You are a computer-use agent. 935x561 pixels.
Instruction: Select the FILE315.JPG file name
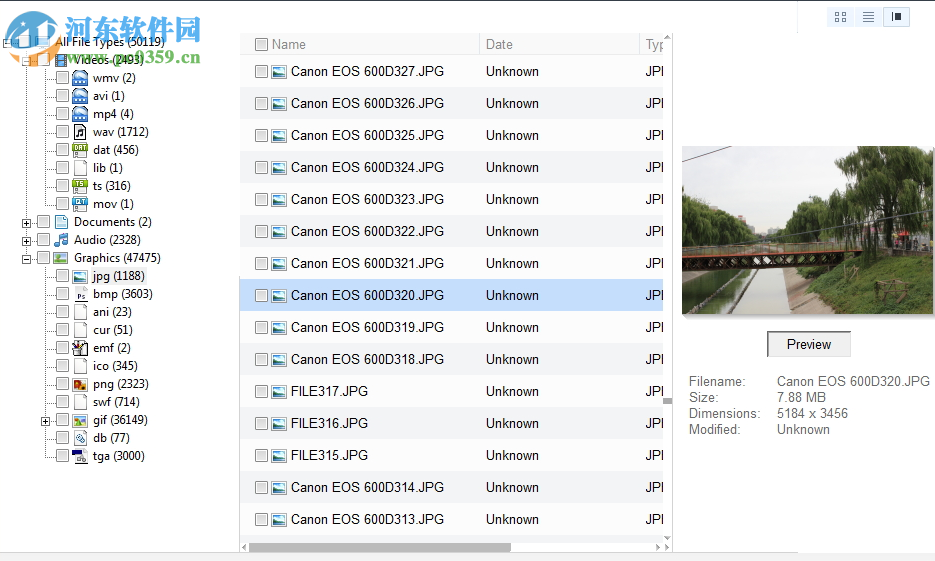[x=329, y=455]
